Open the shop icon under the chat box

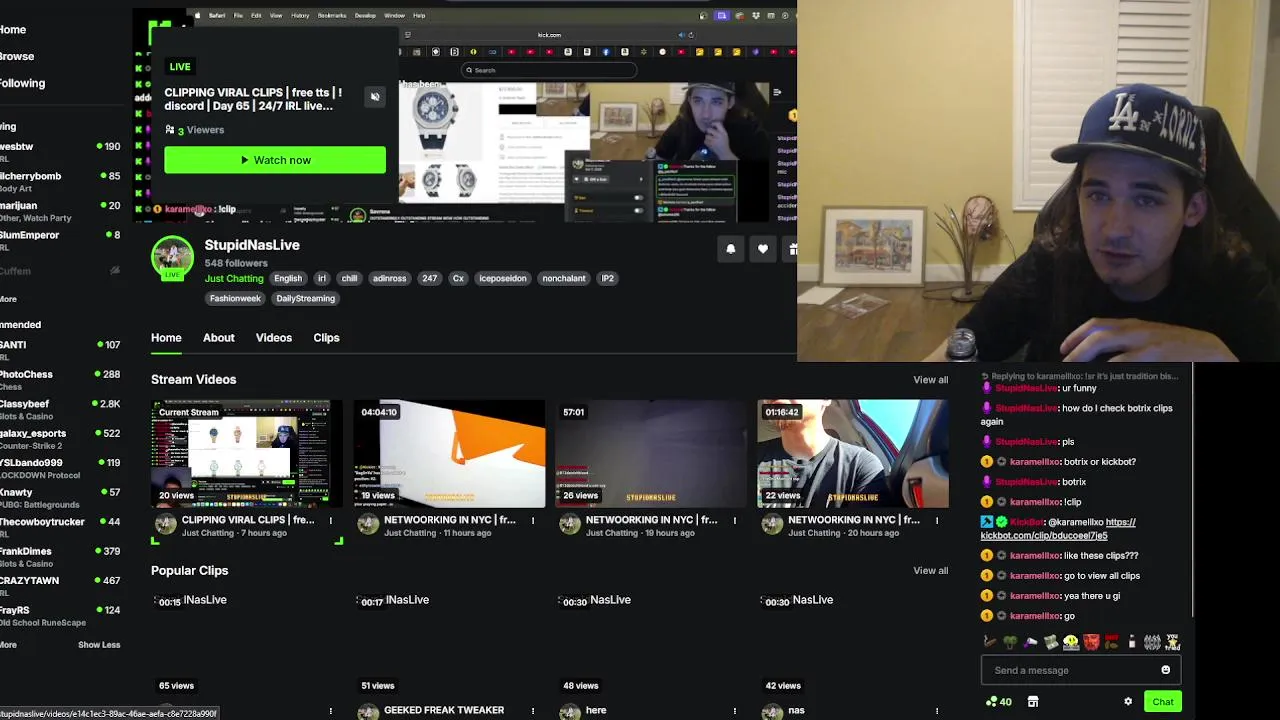point(1033,702)
